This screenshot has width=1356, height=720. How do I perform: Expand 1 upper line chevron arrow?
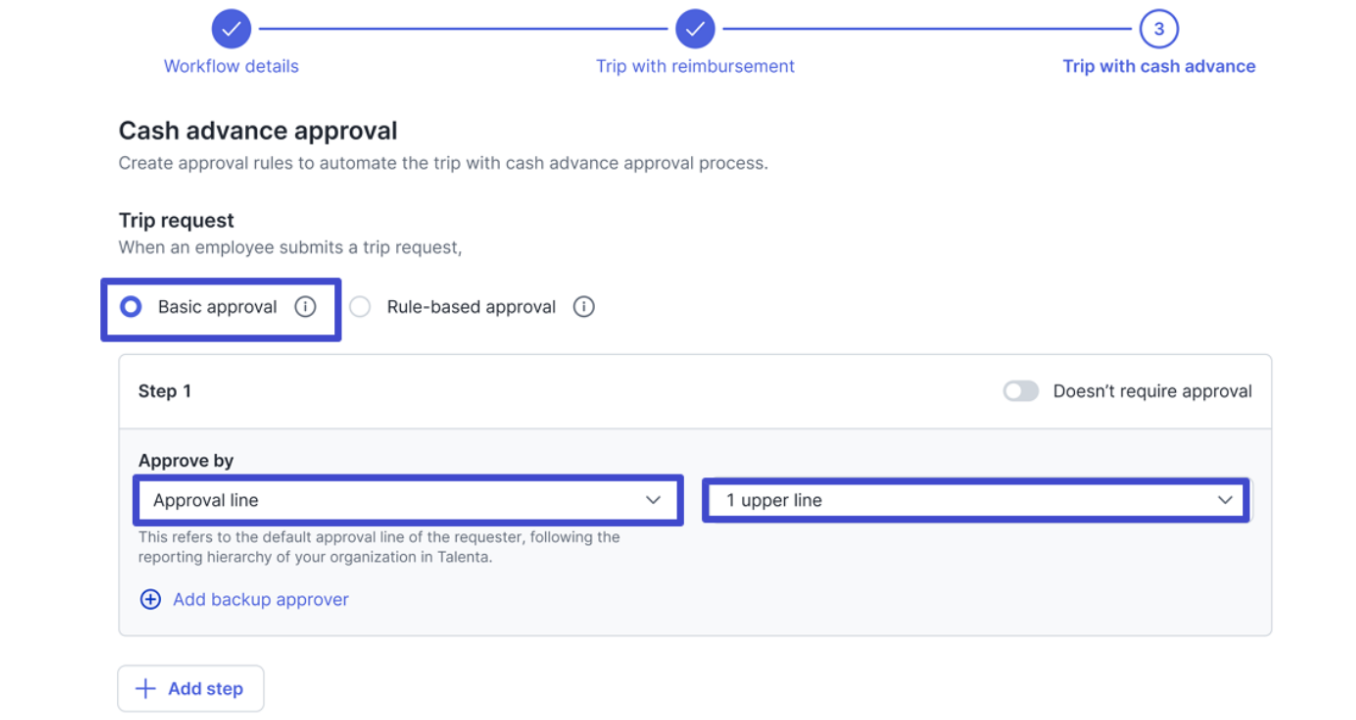click(1225, 500)
